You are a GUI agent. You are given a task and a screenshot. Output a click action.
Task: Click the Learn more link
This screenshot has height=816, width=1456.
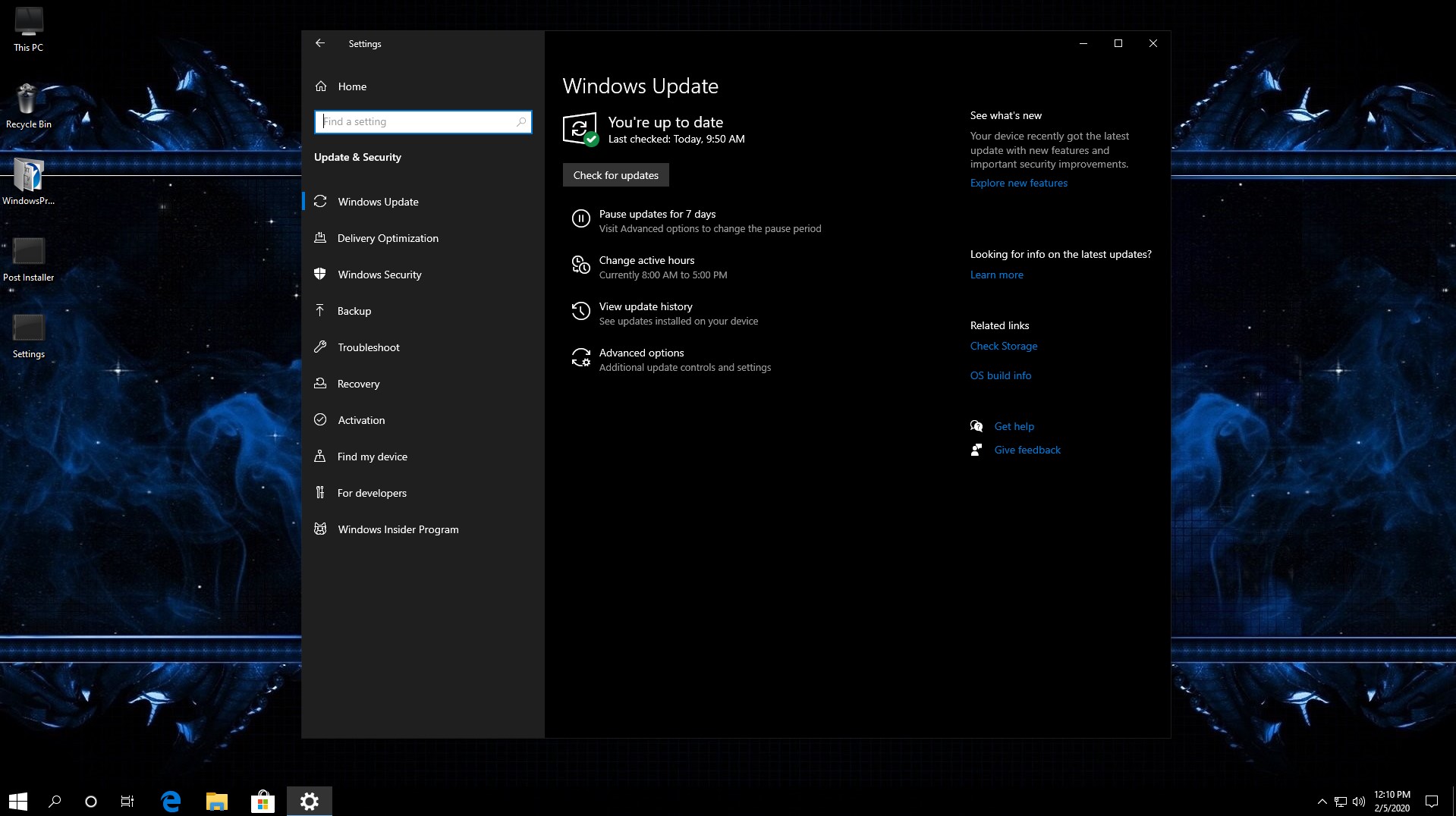click(996, 275)
